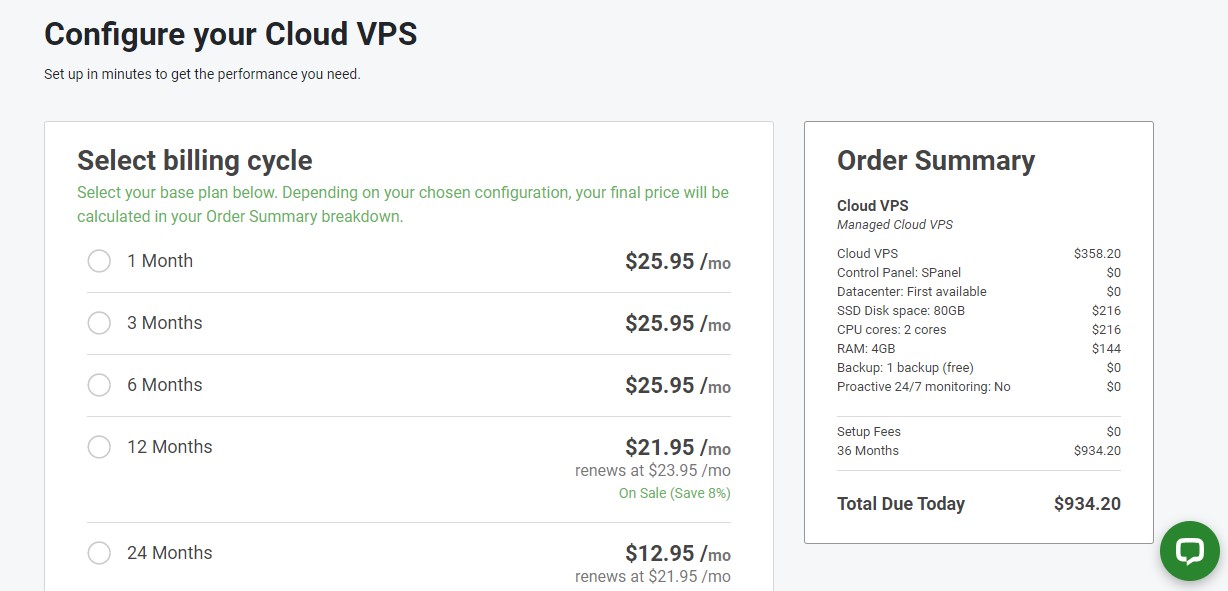Select the 24 Months radio button

(99, 553)
